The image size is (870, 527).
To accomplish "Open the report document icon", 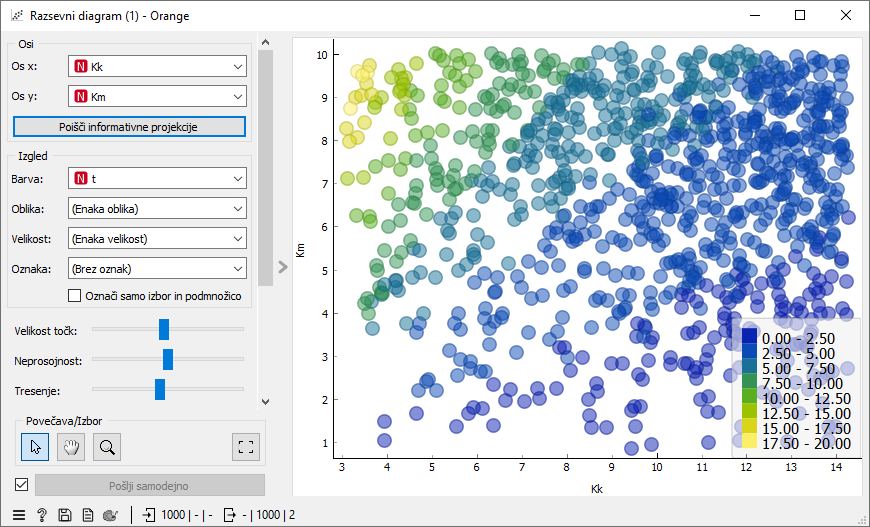I will click(x=88, y=515).
